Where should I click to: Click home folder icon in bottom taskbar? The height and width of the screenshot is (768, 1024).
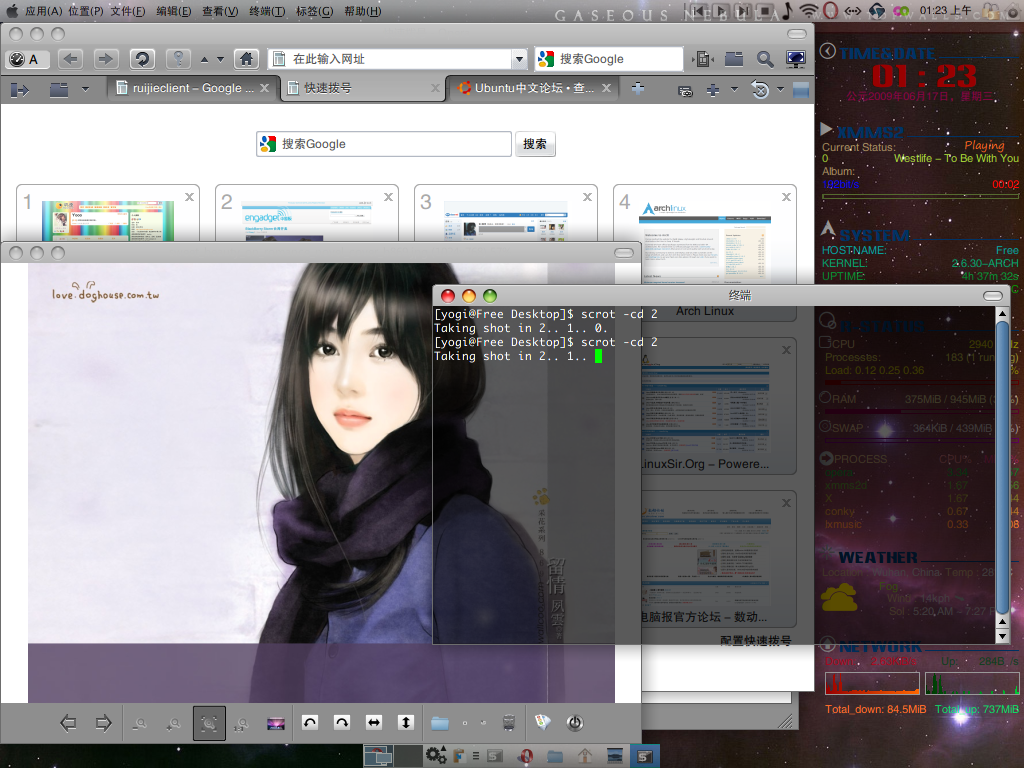click(585, 756)
